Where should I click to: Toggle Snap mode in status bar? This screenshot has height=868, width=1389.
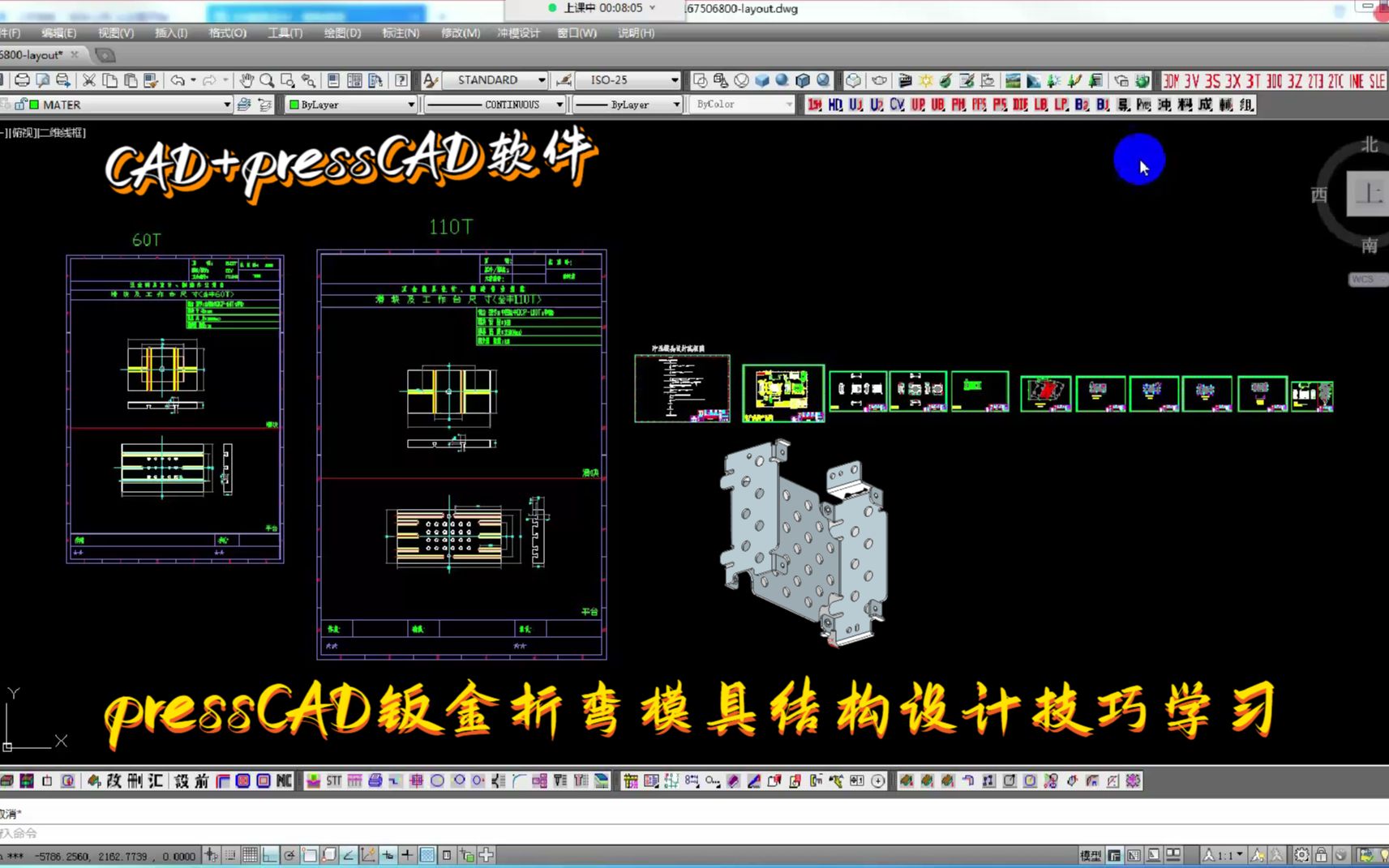click(x=231, y=855)
